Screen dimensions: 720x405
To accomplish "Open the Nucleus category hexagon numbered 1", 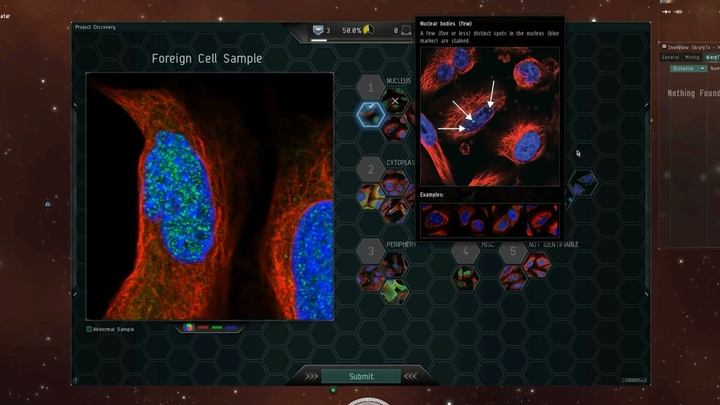I will pyautogui.click(x=371, y=87).
